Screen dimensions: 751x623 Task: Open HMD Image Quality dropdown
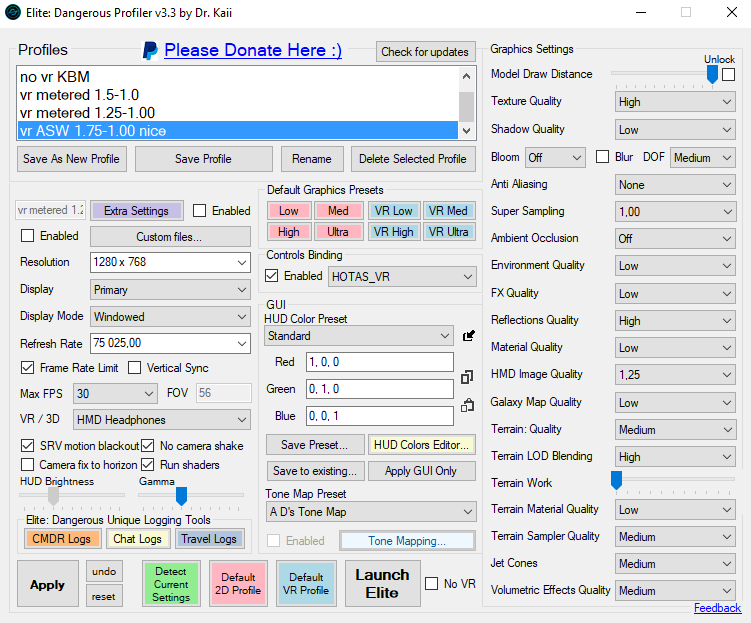pyautogui.click(x=675, y=374)
